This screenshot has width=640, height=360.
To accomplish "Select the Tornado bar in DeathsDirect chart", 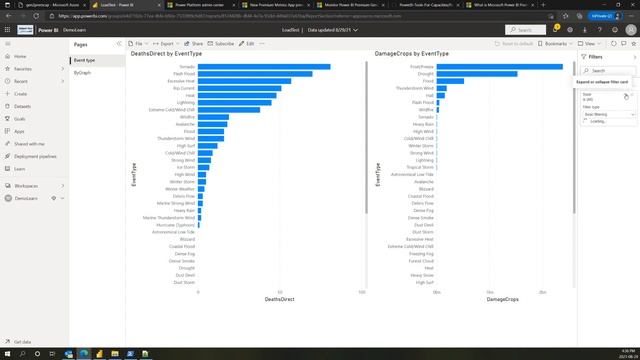I will tap(264, 67).
